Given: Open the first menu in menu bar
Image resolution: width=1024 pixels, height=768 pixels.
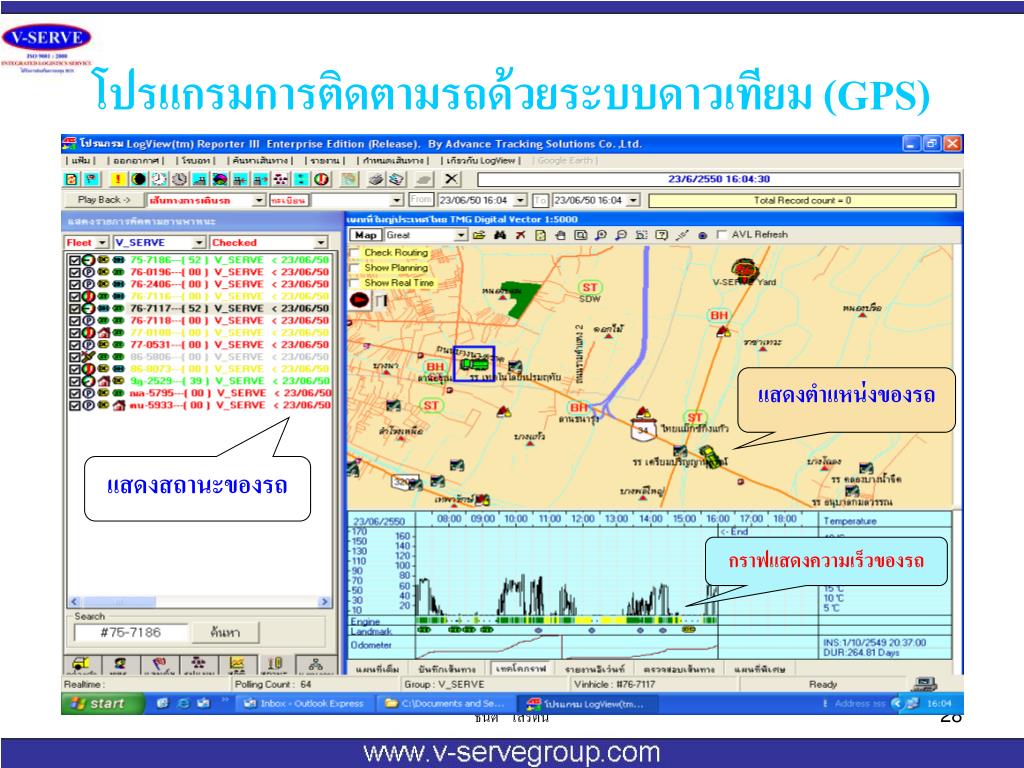Looking at the screenshot, I should 81,161.
